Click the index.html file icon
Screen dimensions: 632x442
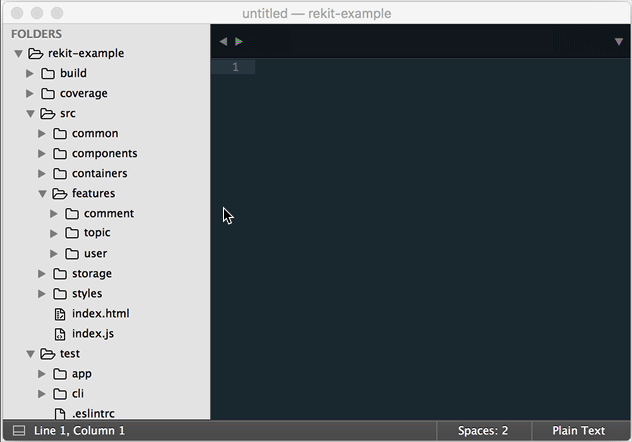tap(60, 314)
